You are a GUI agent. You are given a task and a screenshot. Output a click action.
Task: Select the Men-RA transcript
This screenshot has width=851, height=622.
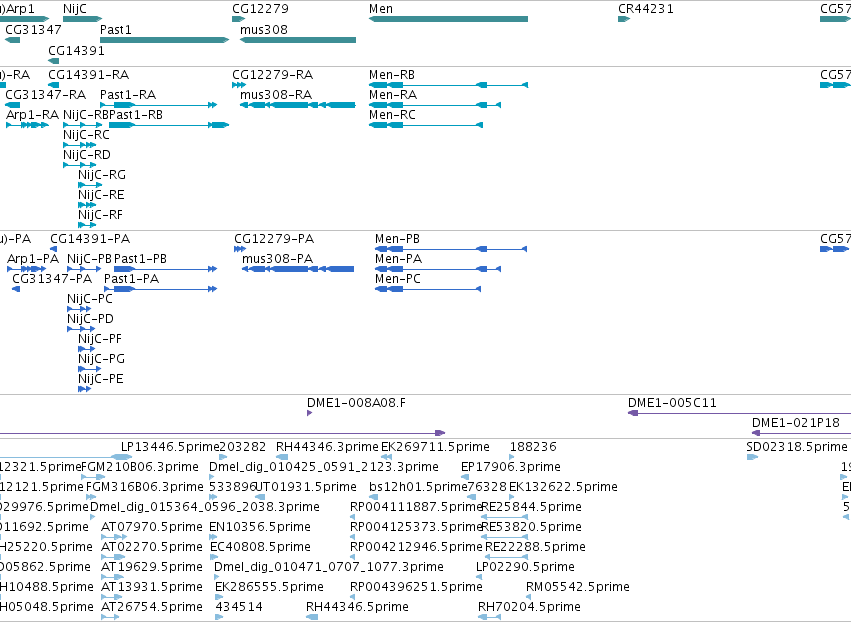coord(435,105)
